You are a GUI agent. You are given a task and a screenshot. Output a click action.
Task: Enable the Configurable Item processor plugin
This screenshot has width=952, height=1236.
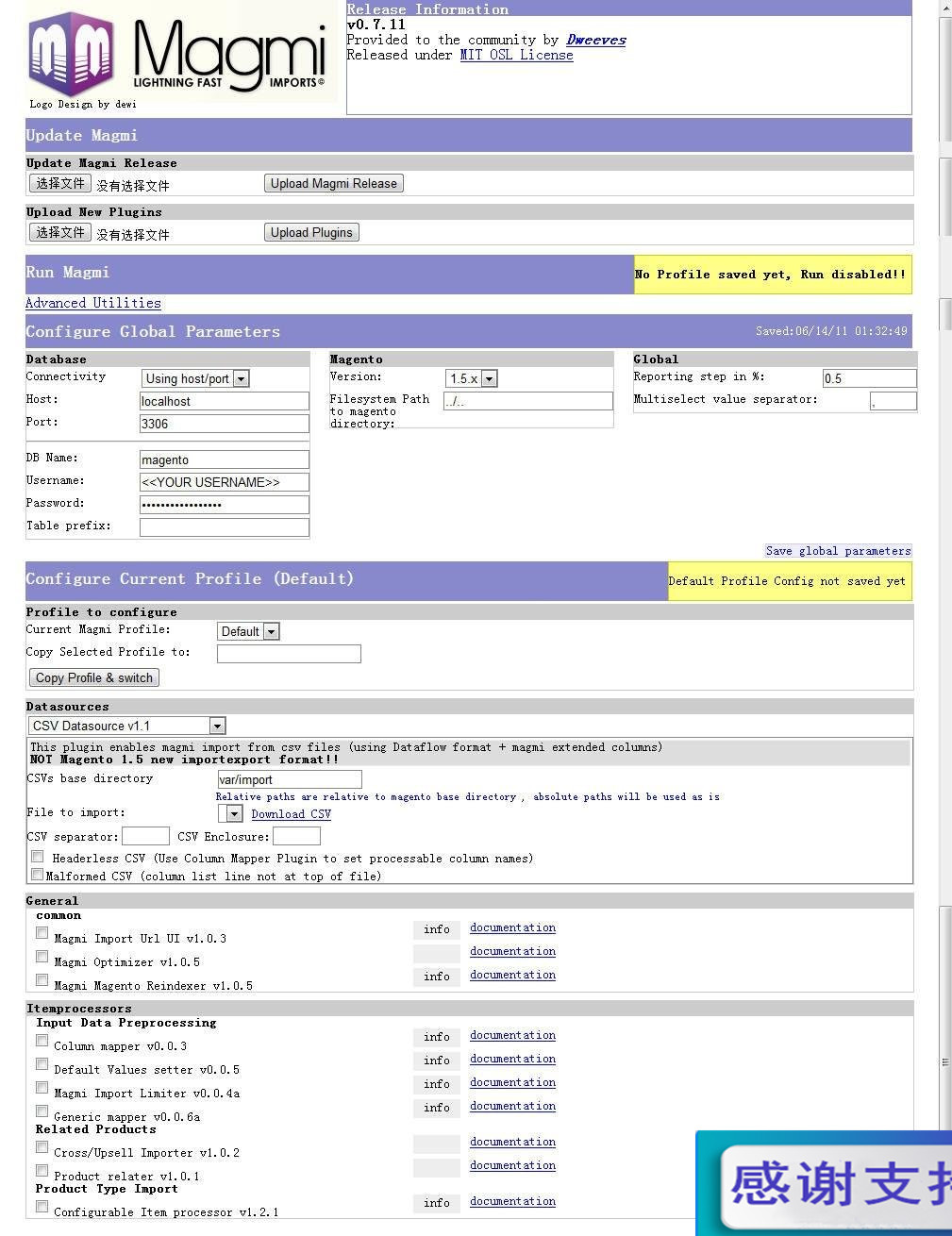42,1207
